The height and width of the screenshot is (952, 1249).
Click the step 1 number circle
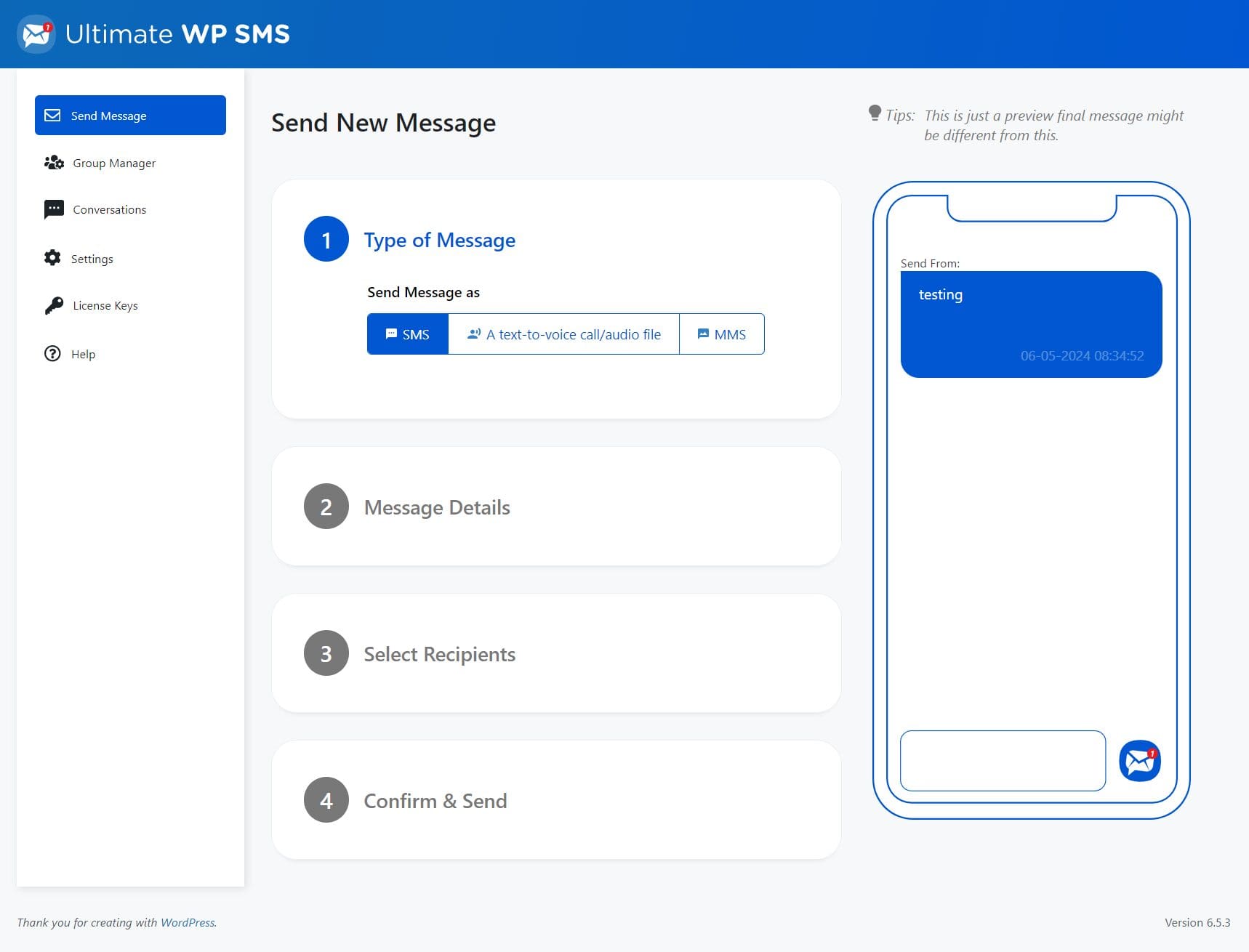click(x=326, y=239)
